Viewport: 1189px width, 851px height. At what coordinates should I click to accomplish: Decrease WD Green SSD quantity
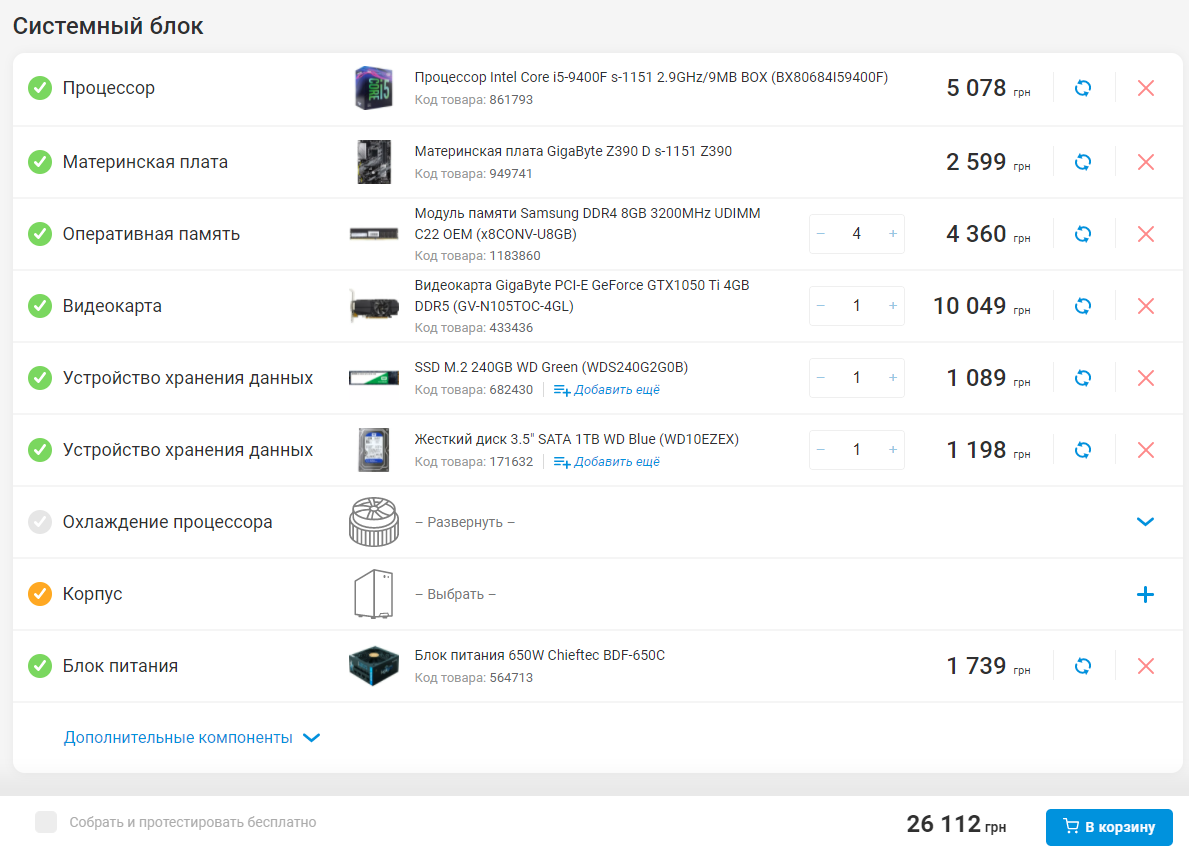click(820, 378)
